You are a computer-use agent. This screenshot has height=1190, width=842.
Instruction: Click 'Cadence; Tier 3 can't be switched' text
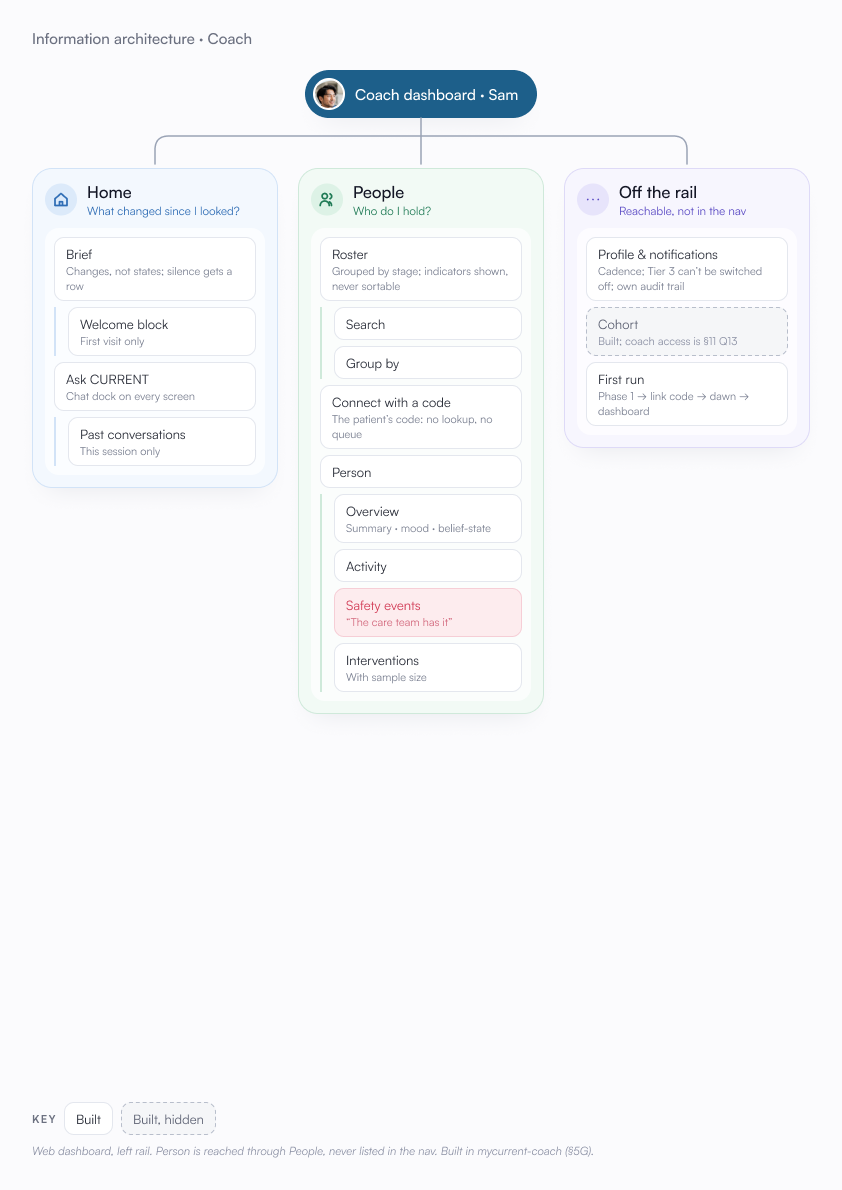coord(680,271)
